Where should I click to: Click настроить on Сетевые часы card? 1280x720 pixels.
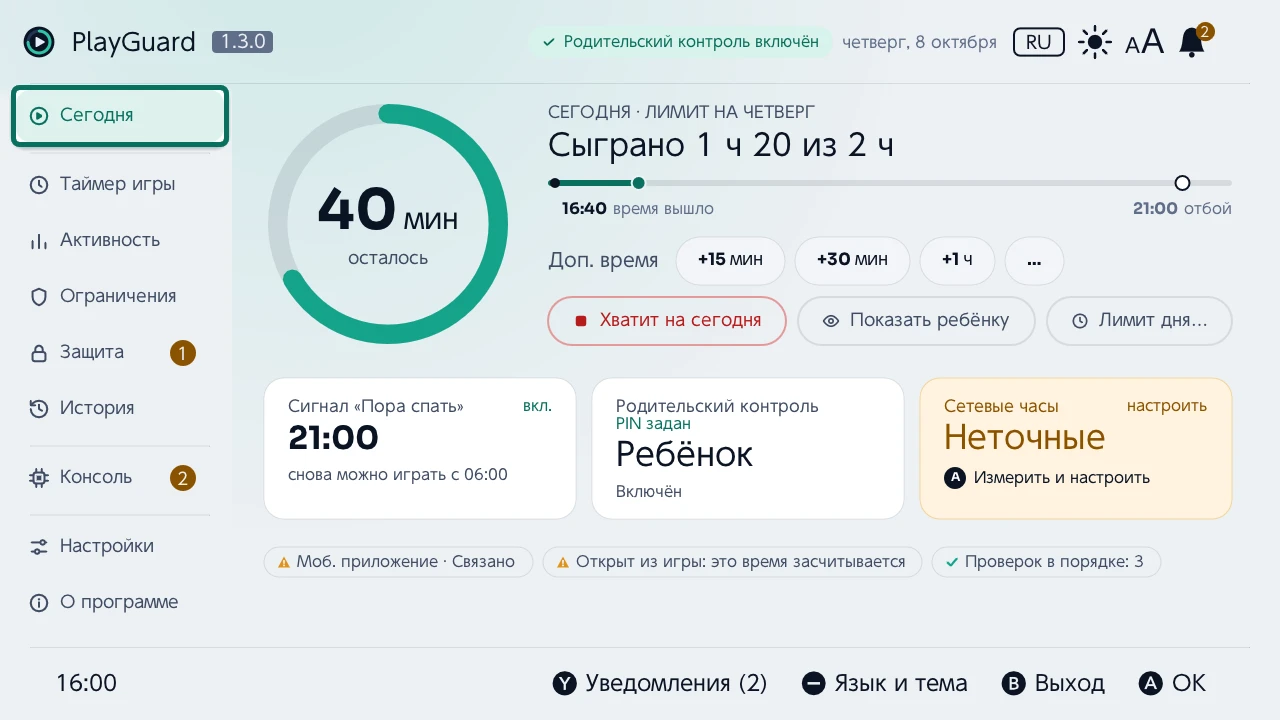click(1166, 406)
